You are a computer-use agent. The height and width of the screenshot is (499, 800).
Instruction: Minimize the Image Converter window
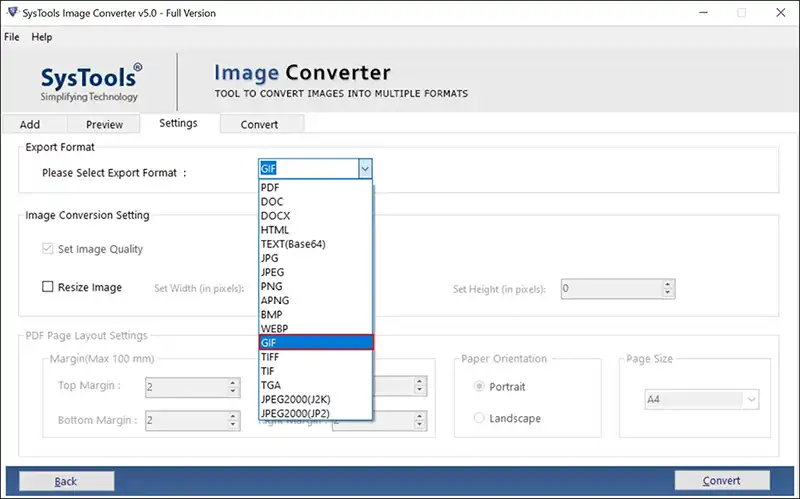click(x=704, y=12)
